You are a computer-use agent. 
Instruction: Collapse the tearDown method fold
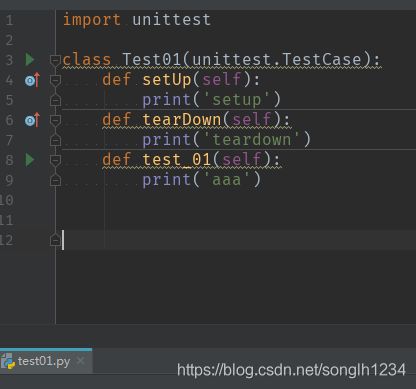pos(55,120)
